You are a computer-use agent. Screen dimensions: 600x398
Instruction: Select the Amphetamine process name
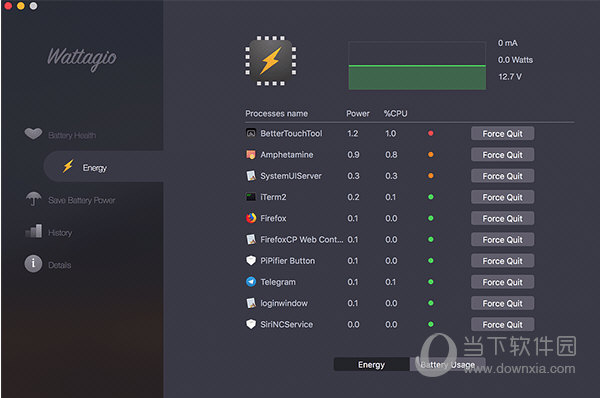click(287, 155)
